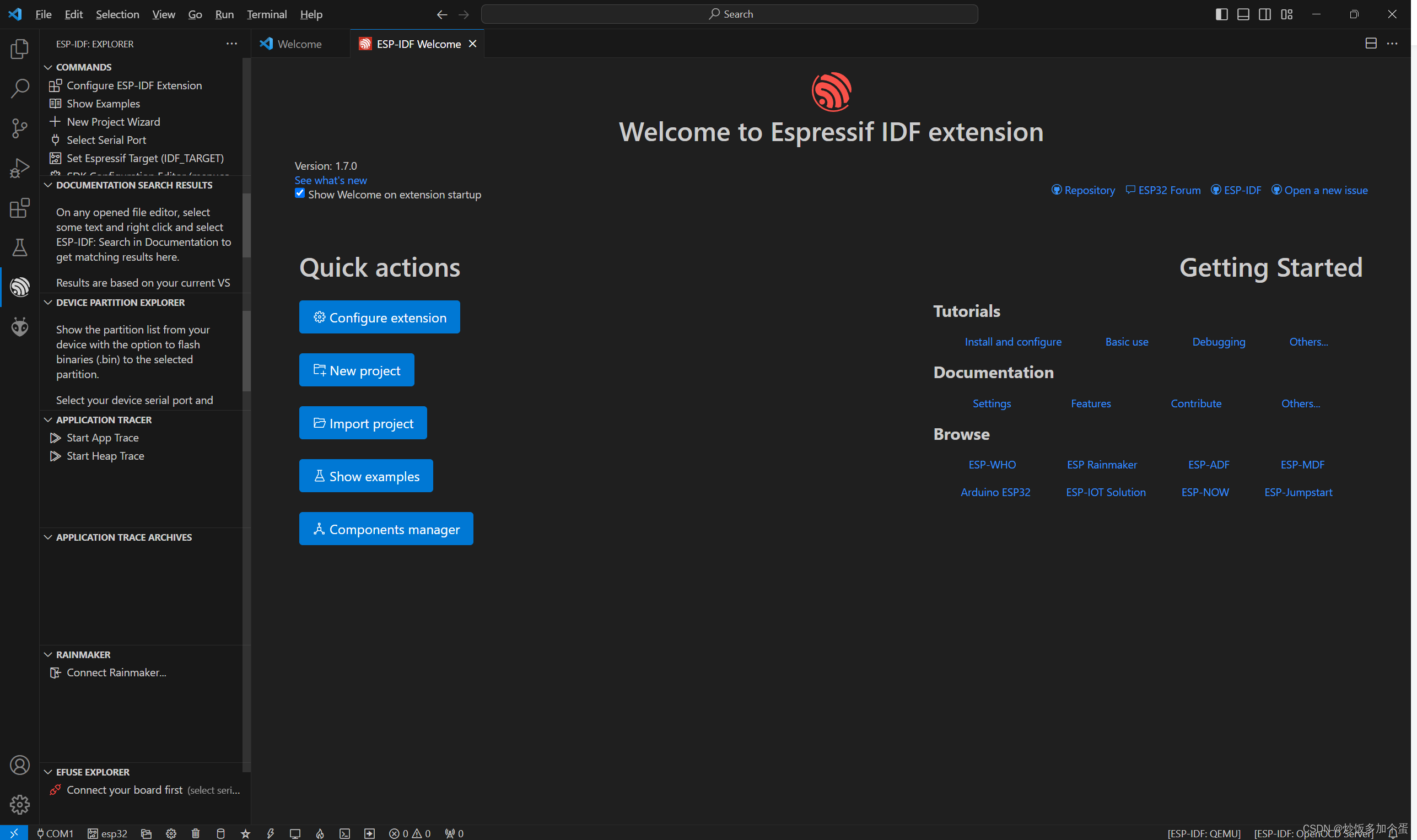The width and height of the screenshot is (1417, 840).
Task: Click the flash method star icon in status bar
Action: pyautogui.click(x=245, y=833)
